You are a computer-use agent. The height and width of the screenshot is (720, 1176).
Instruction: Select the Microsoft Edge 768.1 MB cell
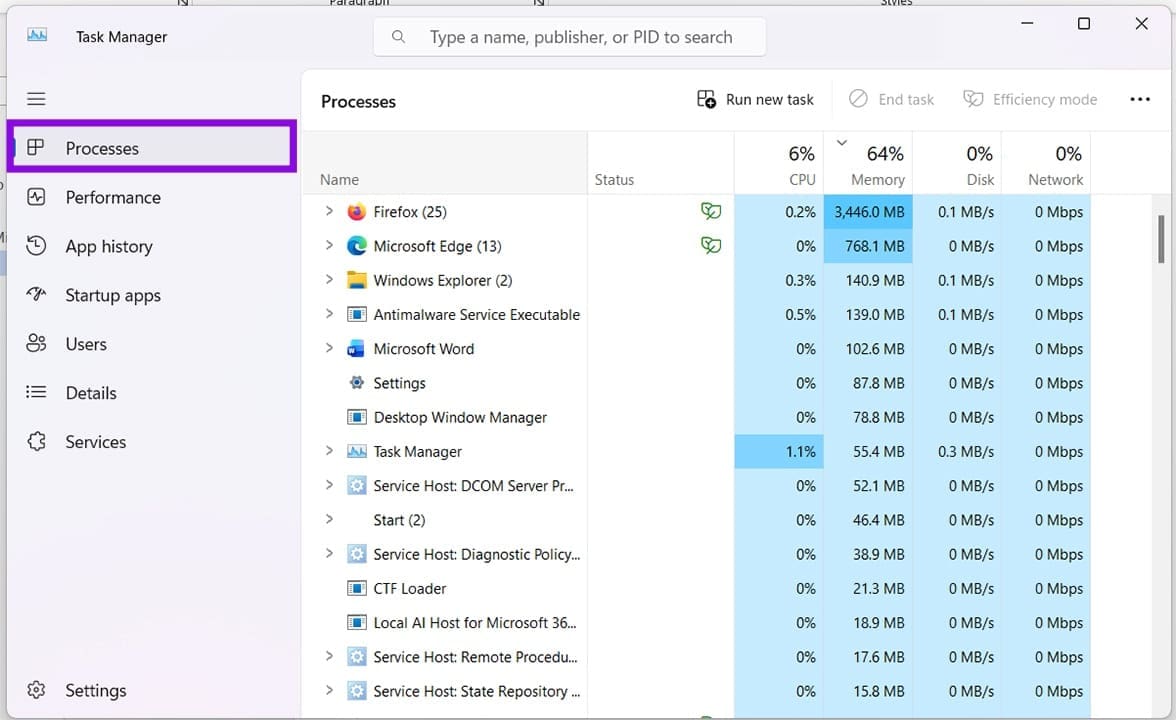click(x=868, y=246)
